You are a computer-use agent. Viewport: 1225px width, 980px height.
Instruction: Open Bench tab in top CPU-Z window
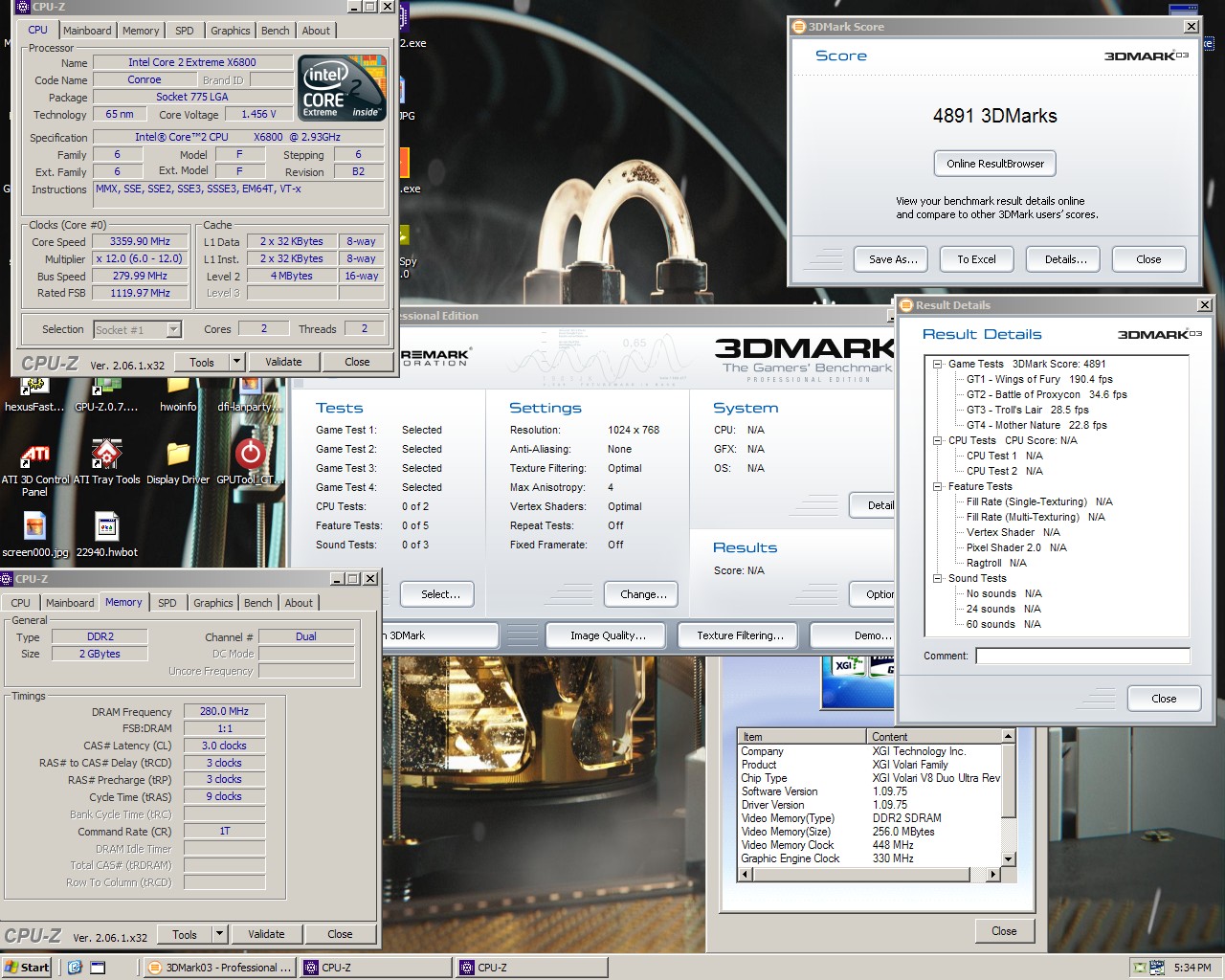[275, 31]
